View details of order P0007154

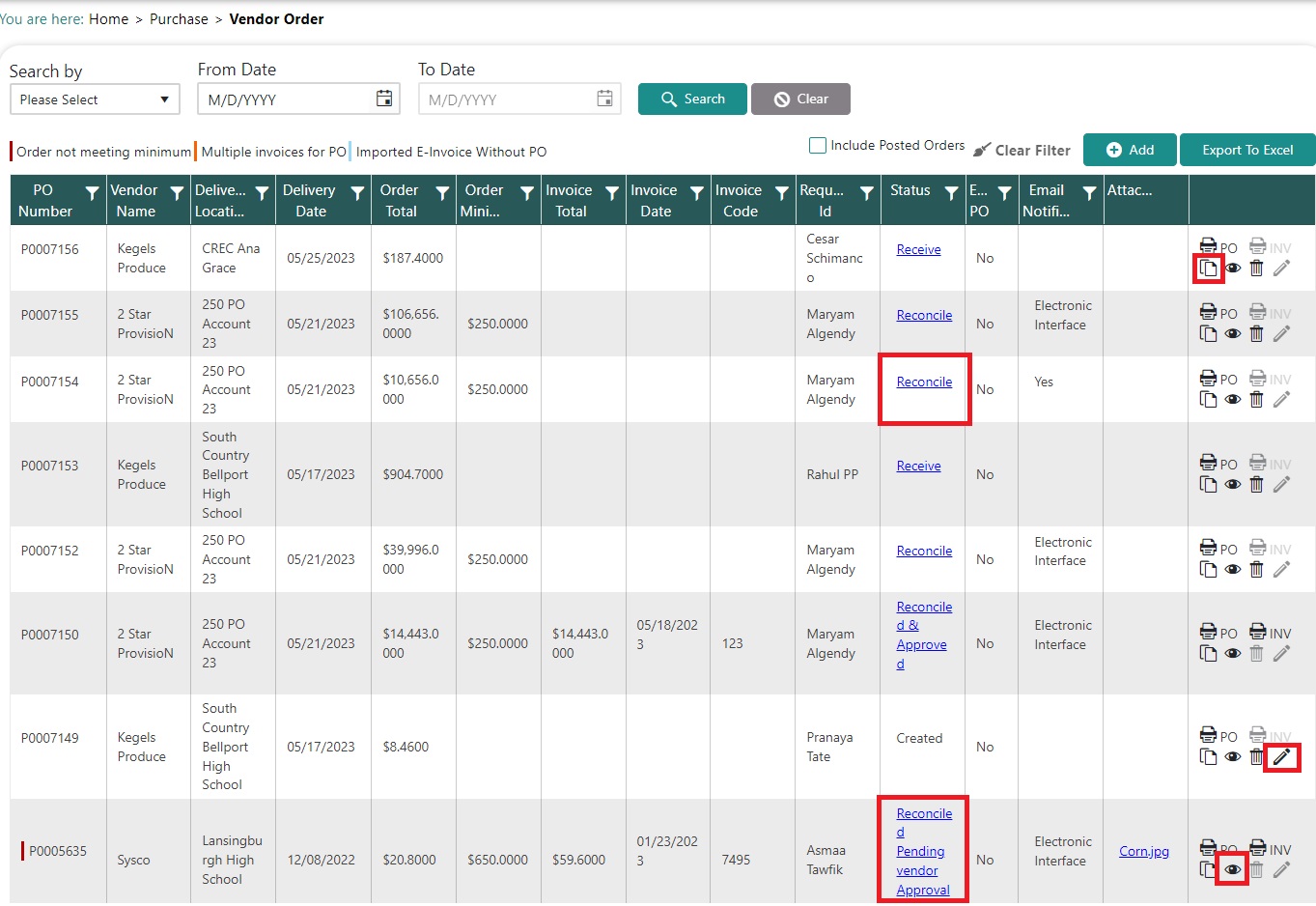pos(1233,400)
